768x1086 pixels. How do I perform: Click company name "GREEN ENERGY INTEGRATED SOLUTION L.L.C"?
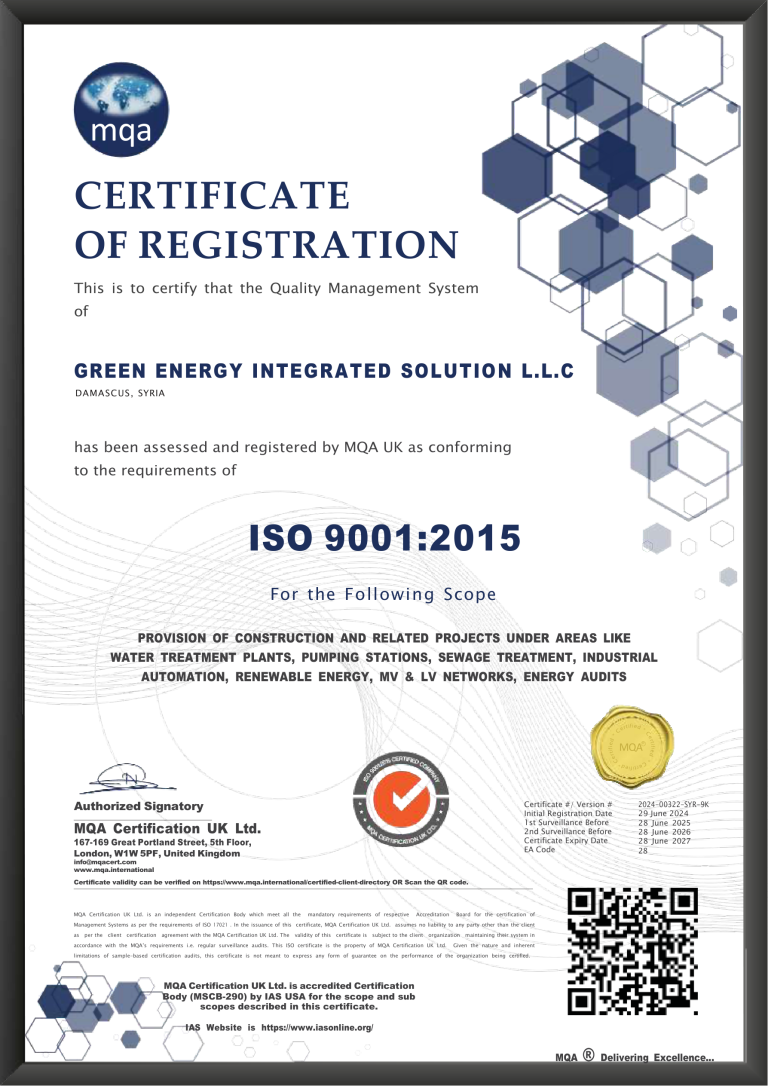tap(324, 371)
